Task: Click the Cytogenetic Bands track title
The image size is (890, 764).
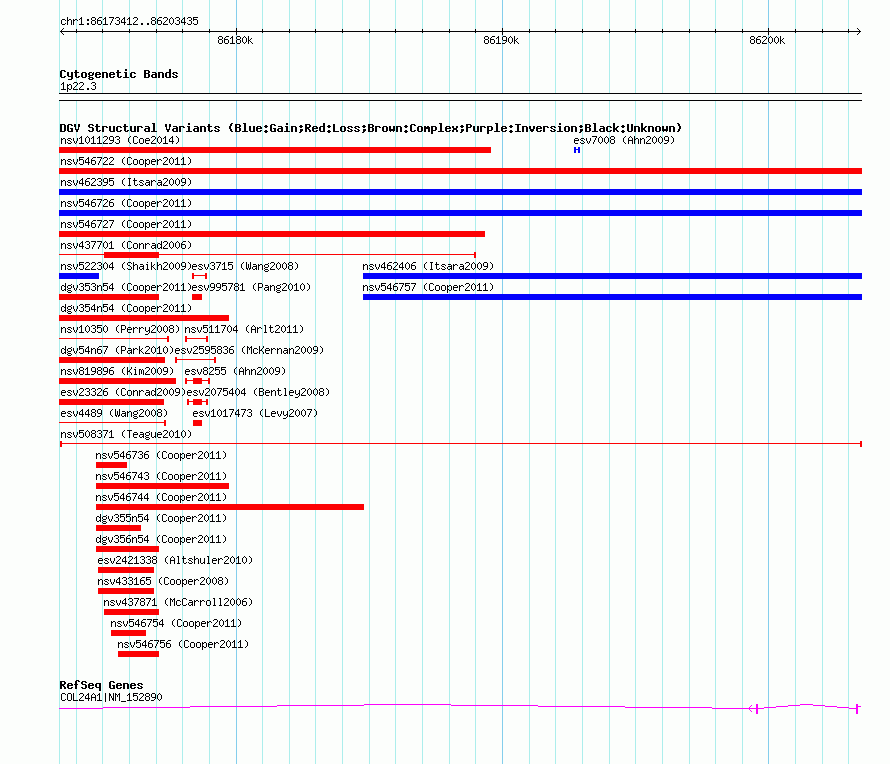Action: tap(119, 74)
